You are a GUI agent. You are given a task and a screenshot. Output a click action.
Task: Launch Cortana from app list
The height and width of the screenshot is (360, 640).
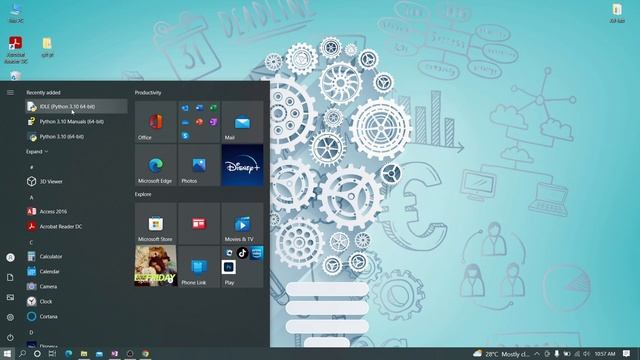76,316
